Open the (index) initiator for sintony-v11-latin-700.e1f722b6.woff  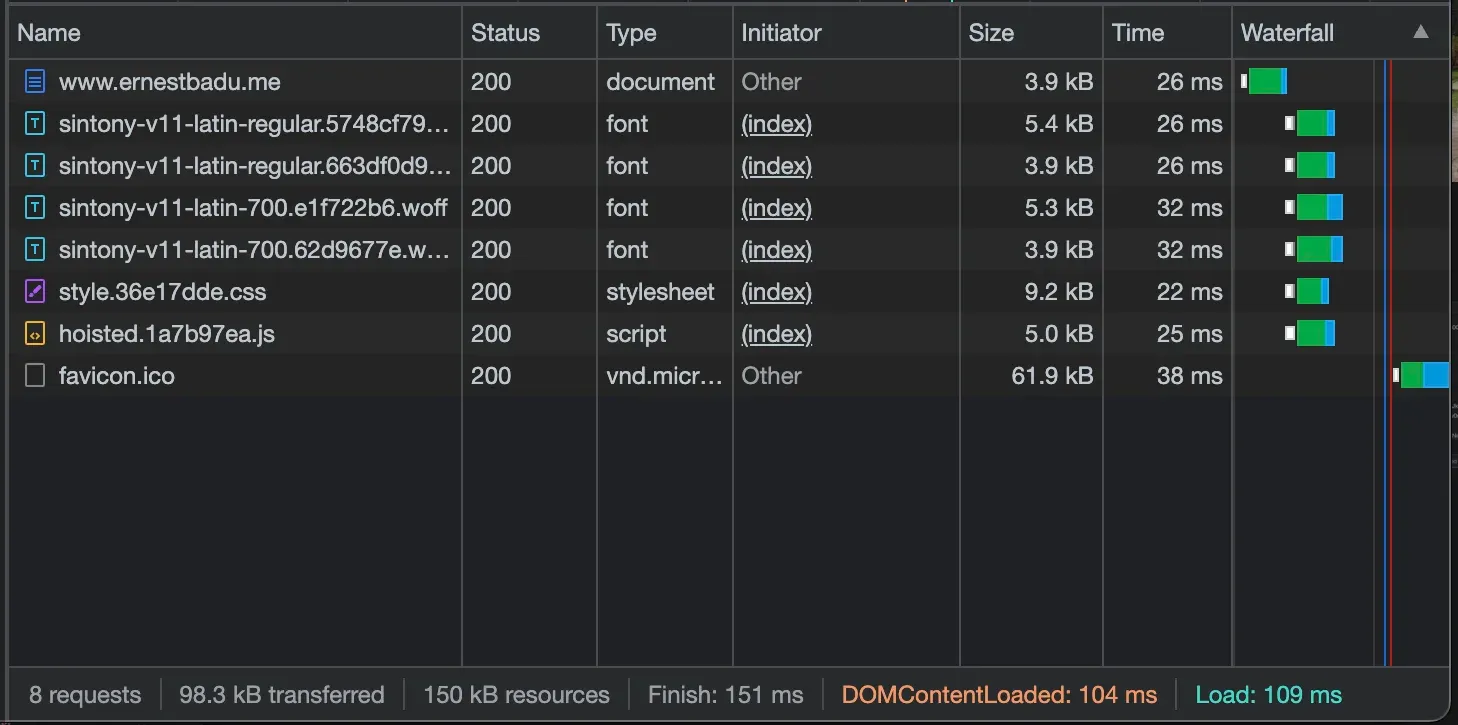pyautogui.click(x=776, y=207)
